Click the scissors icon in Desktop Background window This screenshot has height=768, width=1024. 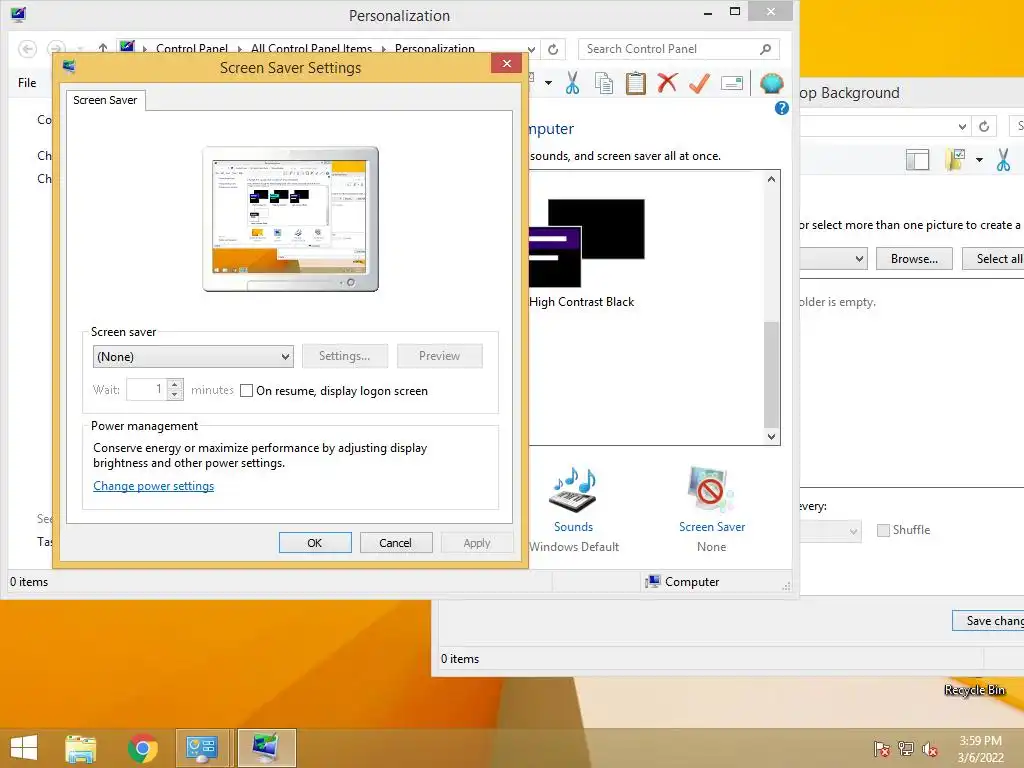pos(1003,160)
